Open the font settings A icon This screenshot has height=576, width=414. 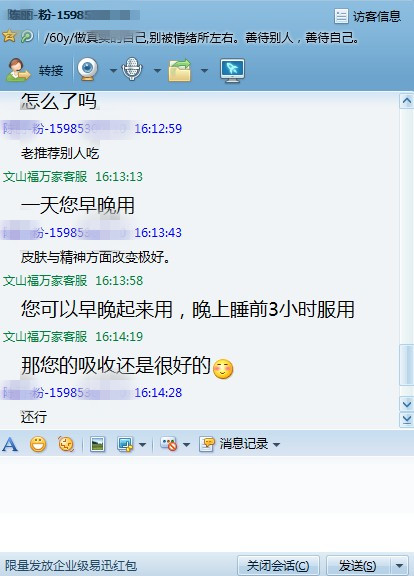pos(10,444)
